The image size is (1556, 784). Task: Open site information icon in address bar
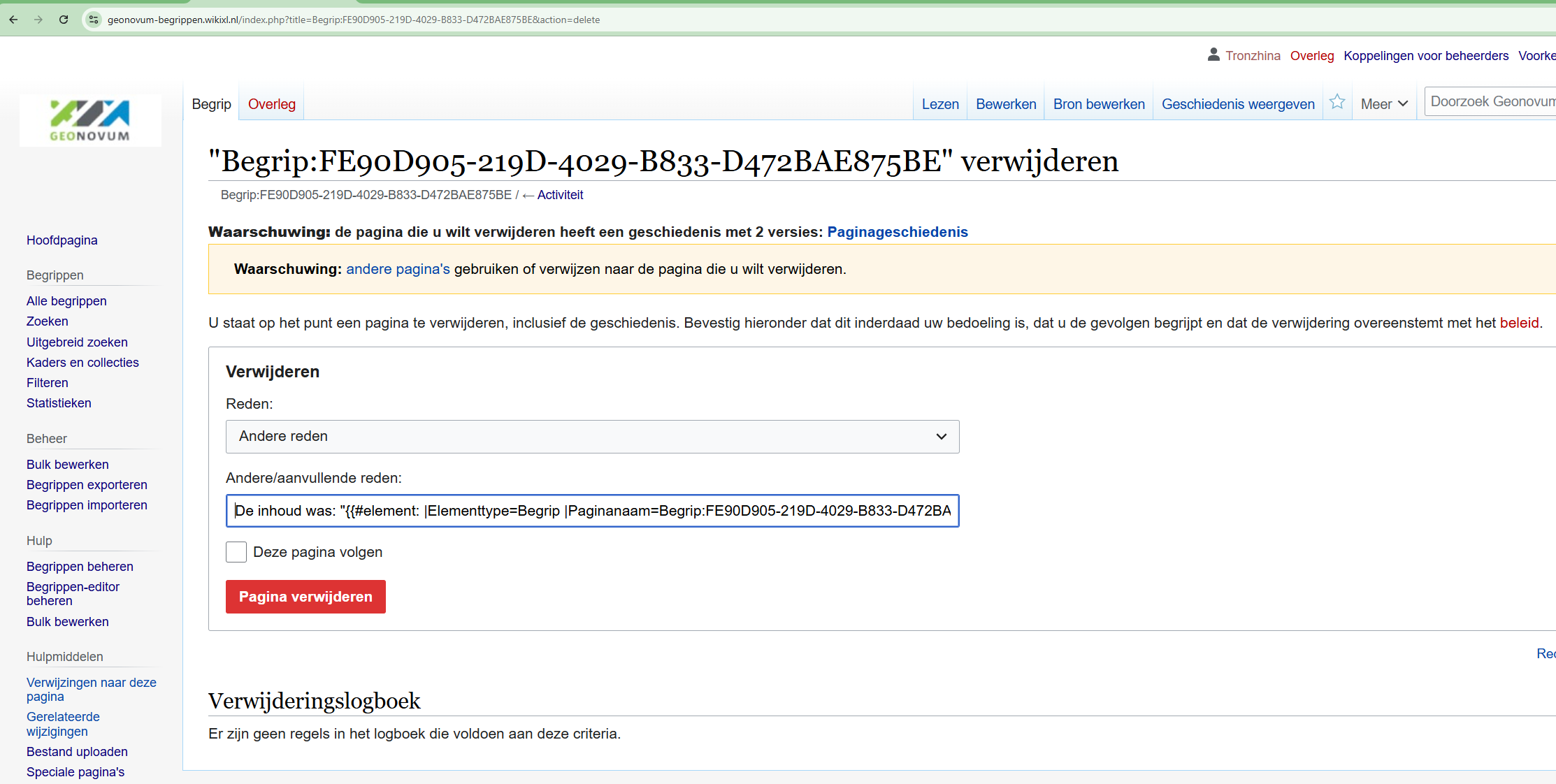tap(94, 20)
